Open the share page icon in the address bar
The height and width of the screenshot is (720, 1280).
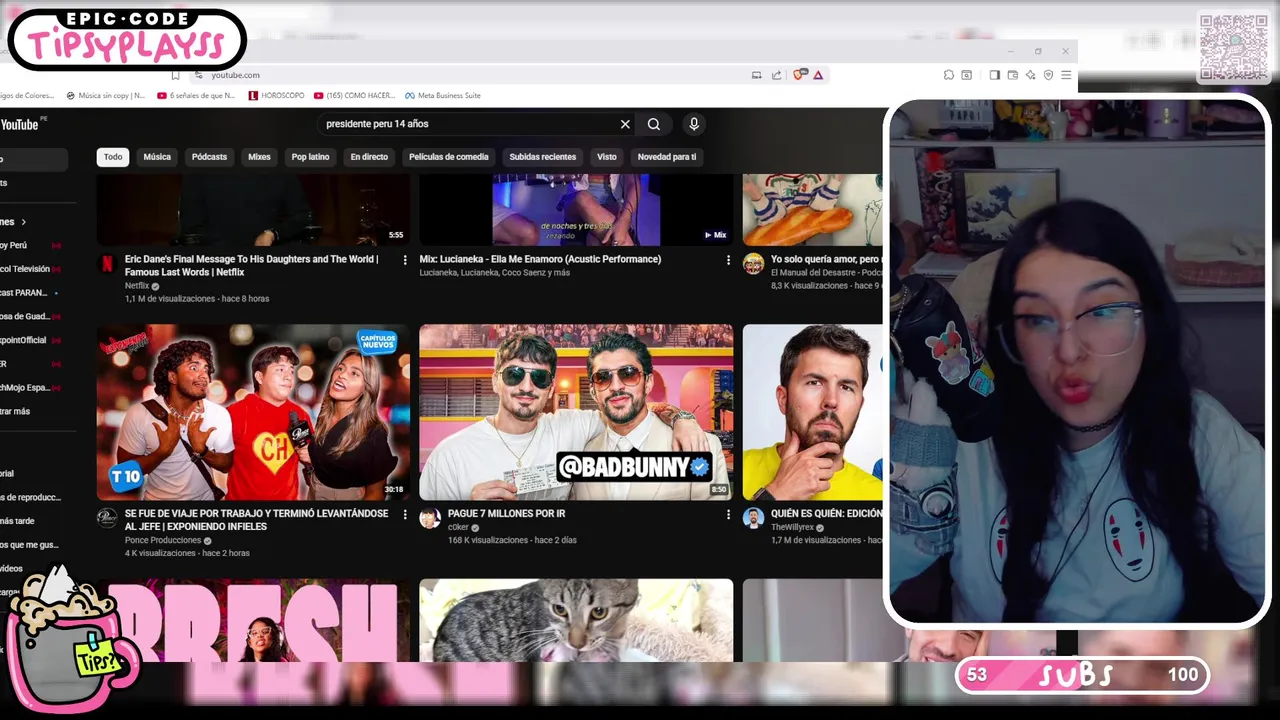(776, 75)
